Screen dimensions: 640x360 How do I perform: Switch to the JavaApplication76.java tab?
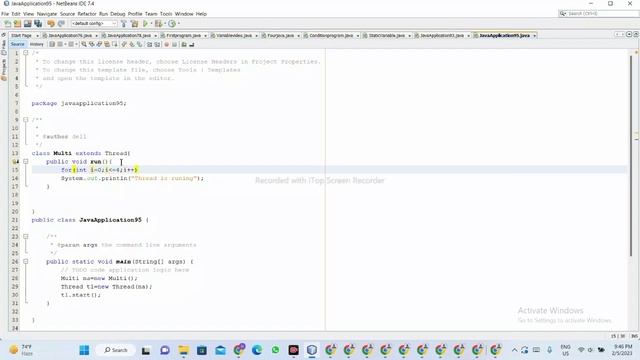70,36
